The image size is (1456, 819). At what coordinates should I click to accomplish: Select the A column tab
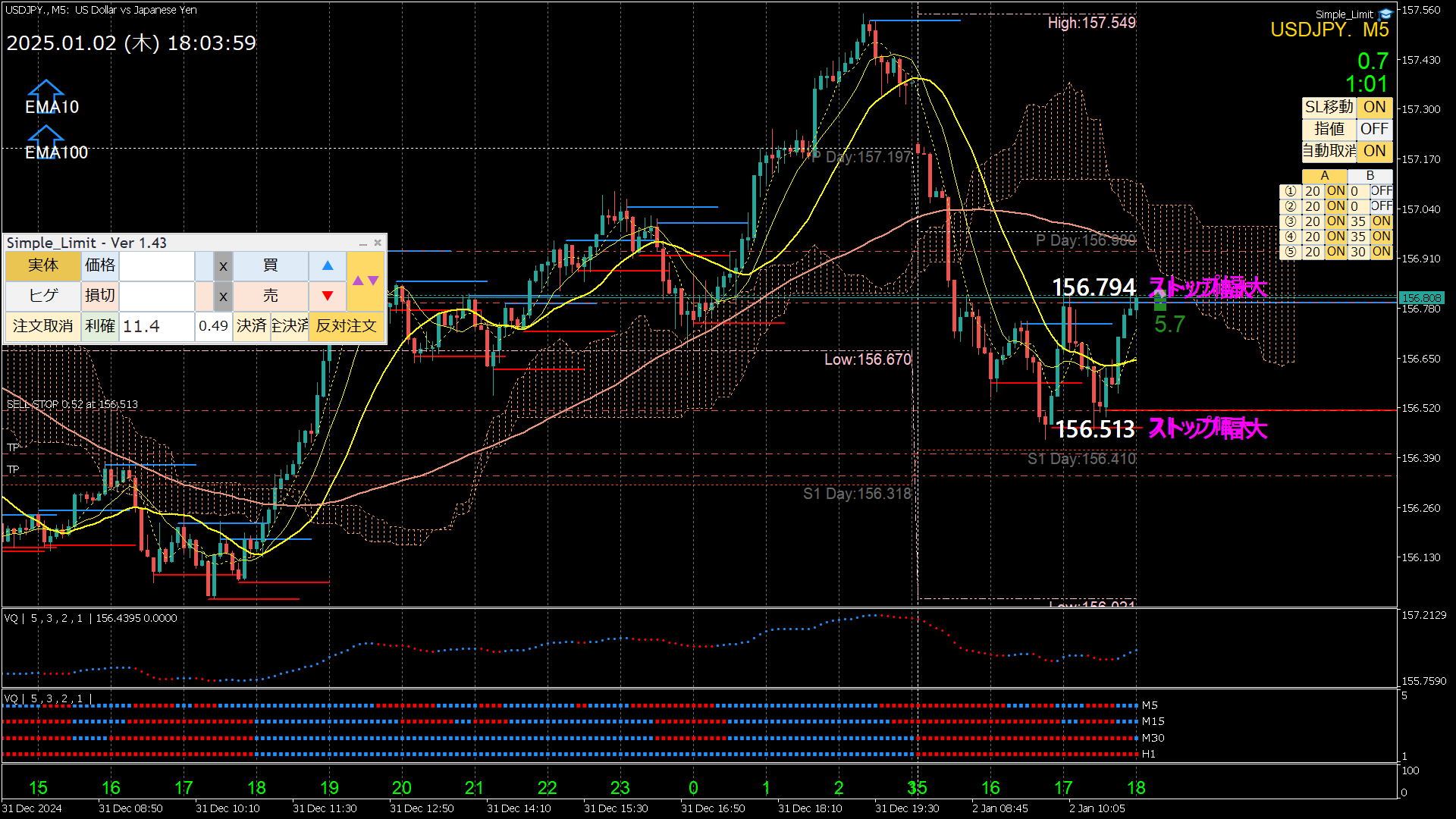pos(1324,176)
